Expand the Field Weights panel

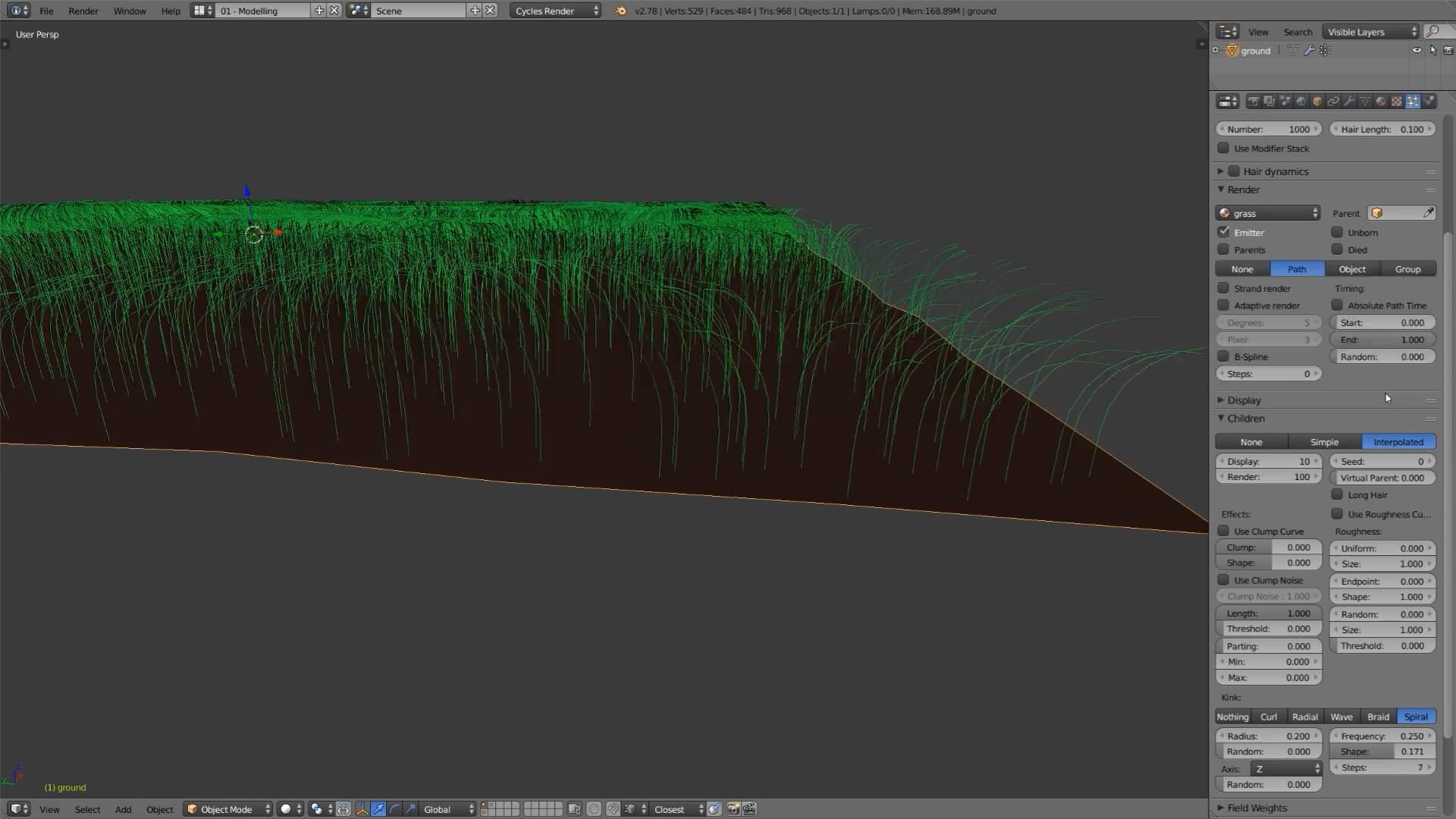click(1257, 808)
